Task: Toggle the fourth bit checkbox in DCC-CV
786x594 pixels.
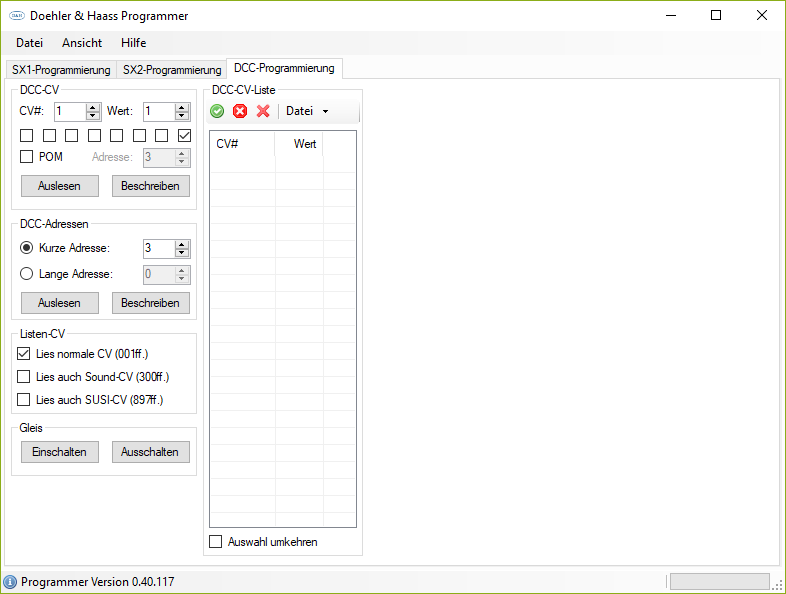Action: point(94,135)
